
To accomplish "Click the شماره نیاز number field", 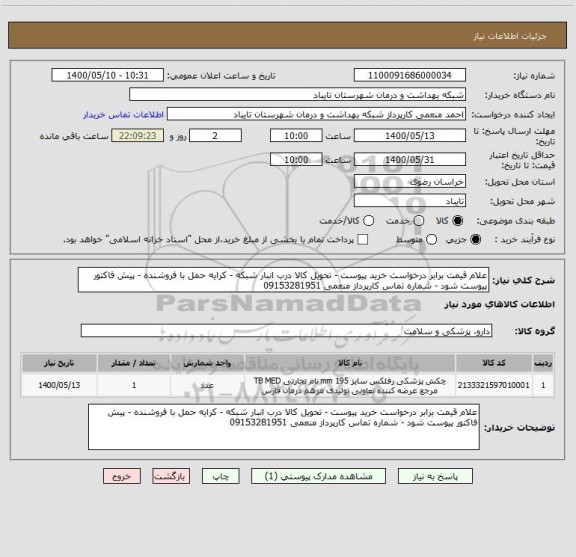I will 410,75.
